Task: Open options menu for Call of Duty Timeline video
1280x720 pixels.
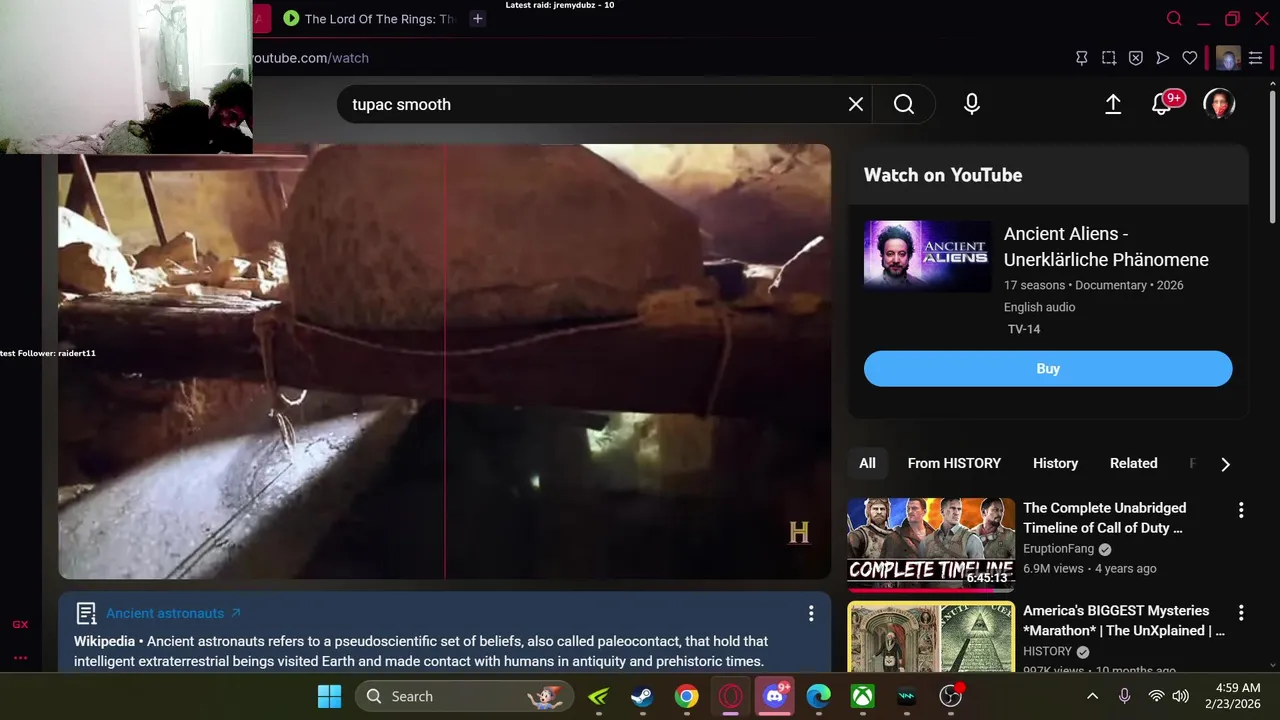Action: point(1241,510)
